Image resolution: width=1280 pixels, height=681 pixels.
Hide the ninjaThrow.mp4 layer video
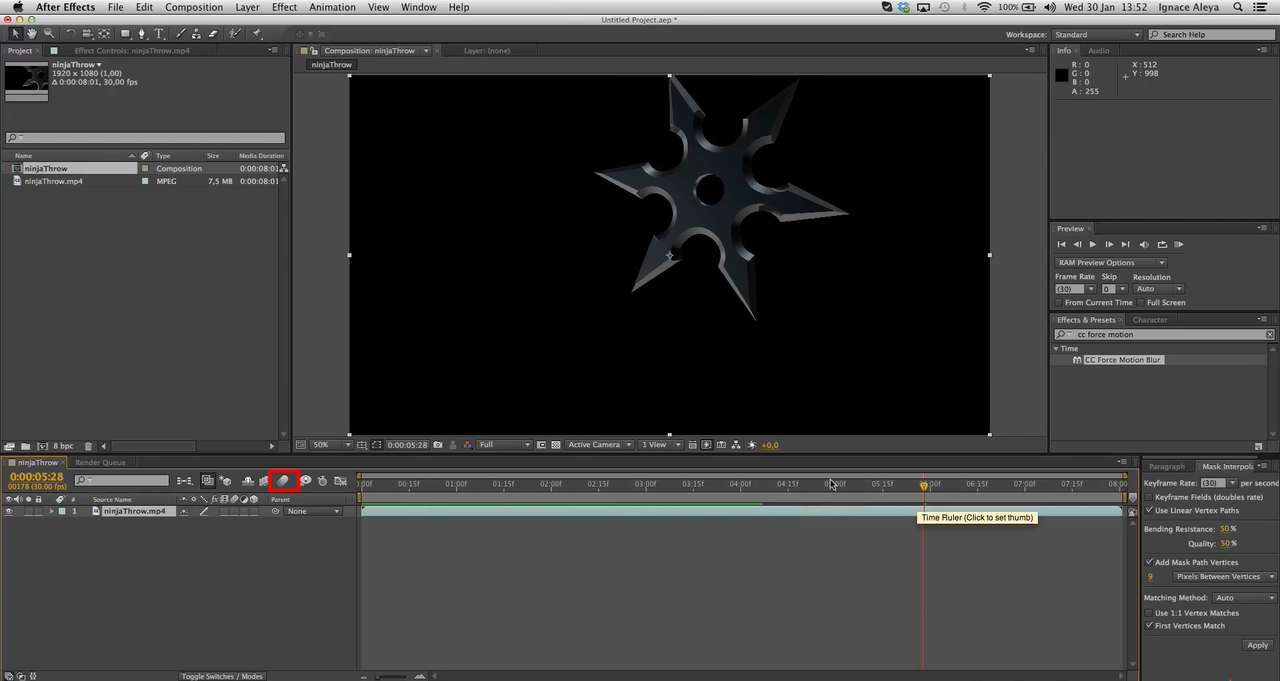point(9,511)
